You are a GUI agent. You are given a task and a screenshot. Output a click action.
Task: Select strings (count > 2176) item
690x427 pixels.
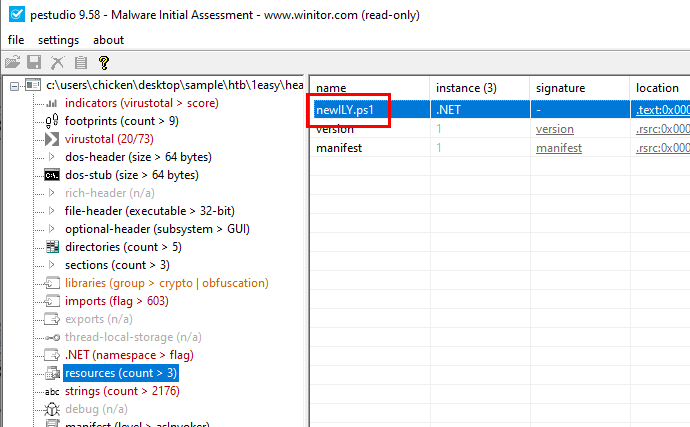click(x=122, y=391)
